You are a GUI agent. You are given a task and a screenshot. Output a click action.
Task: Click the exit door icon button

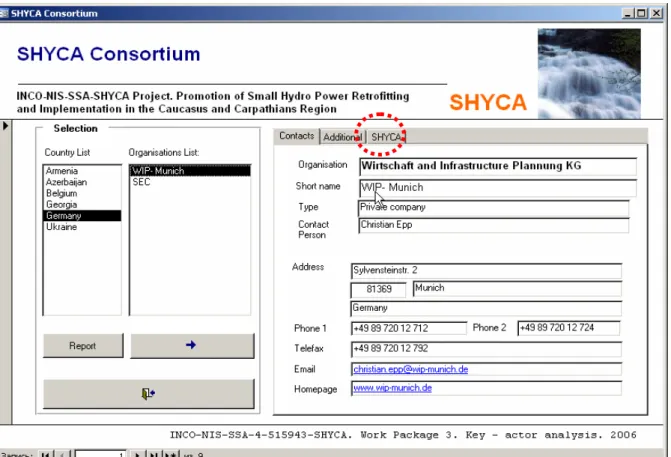click(x=148, y=393)
